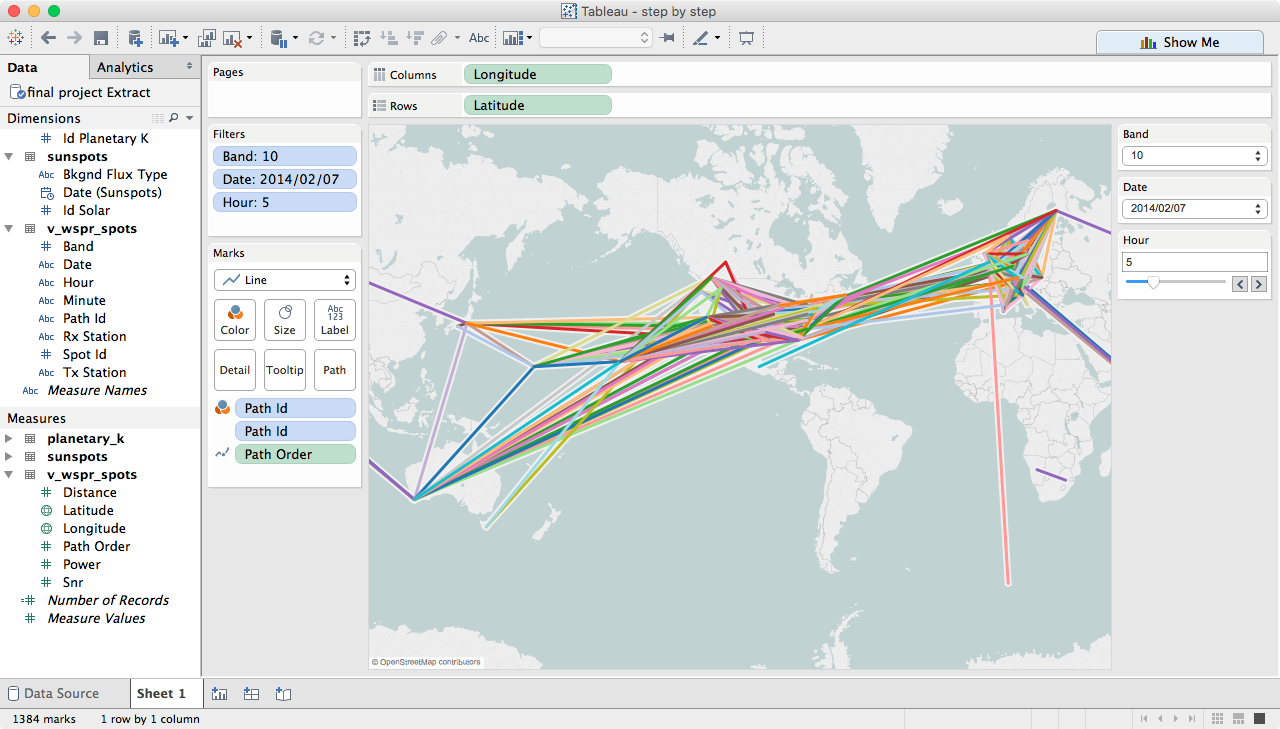
Task: Select the Number of Records measure
Action: pyautogui.click(x=108, y=600)
